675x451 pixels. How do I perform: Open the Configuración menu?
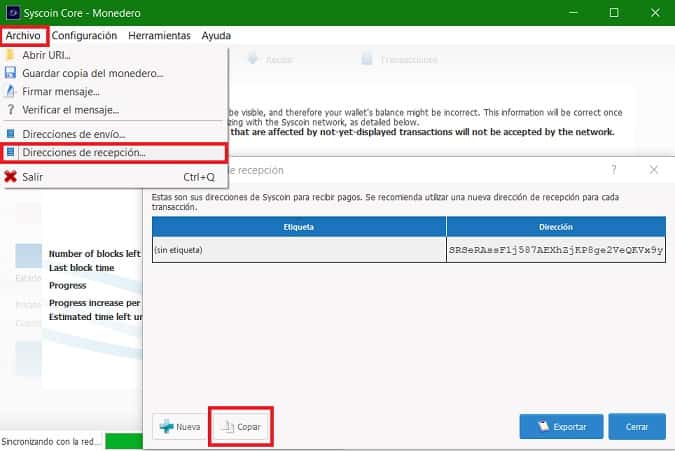pos(84,36)
